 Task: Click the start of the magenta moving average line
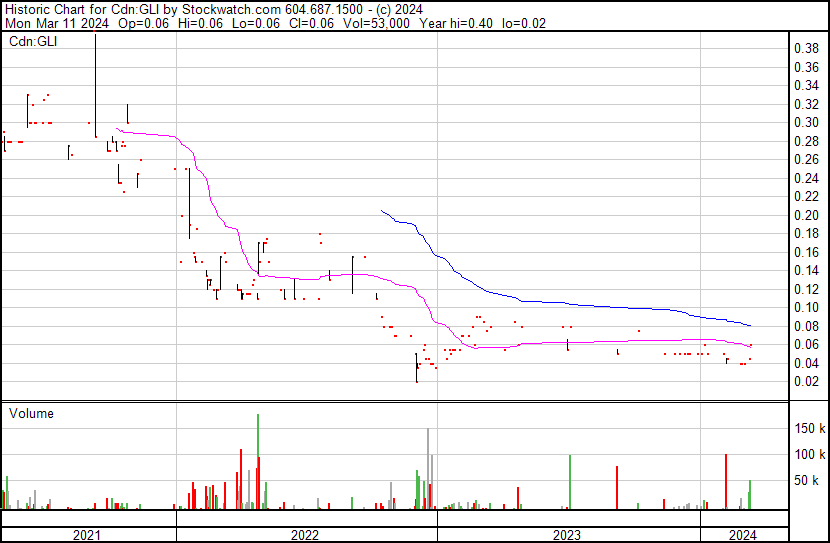(116, 129)
